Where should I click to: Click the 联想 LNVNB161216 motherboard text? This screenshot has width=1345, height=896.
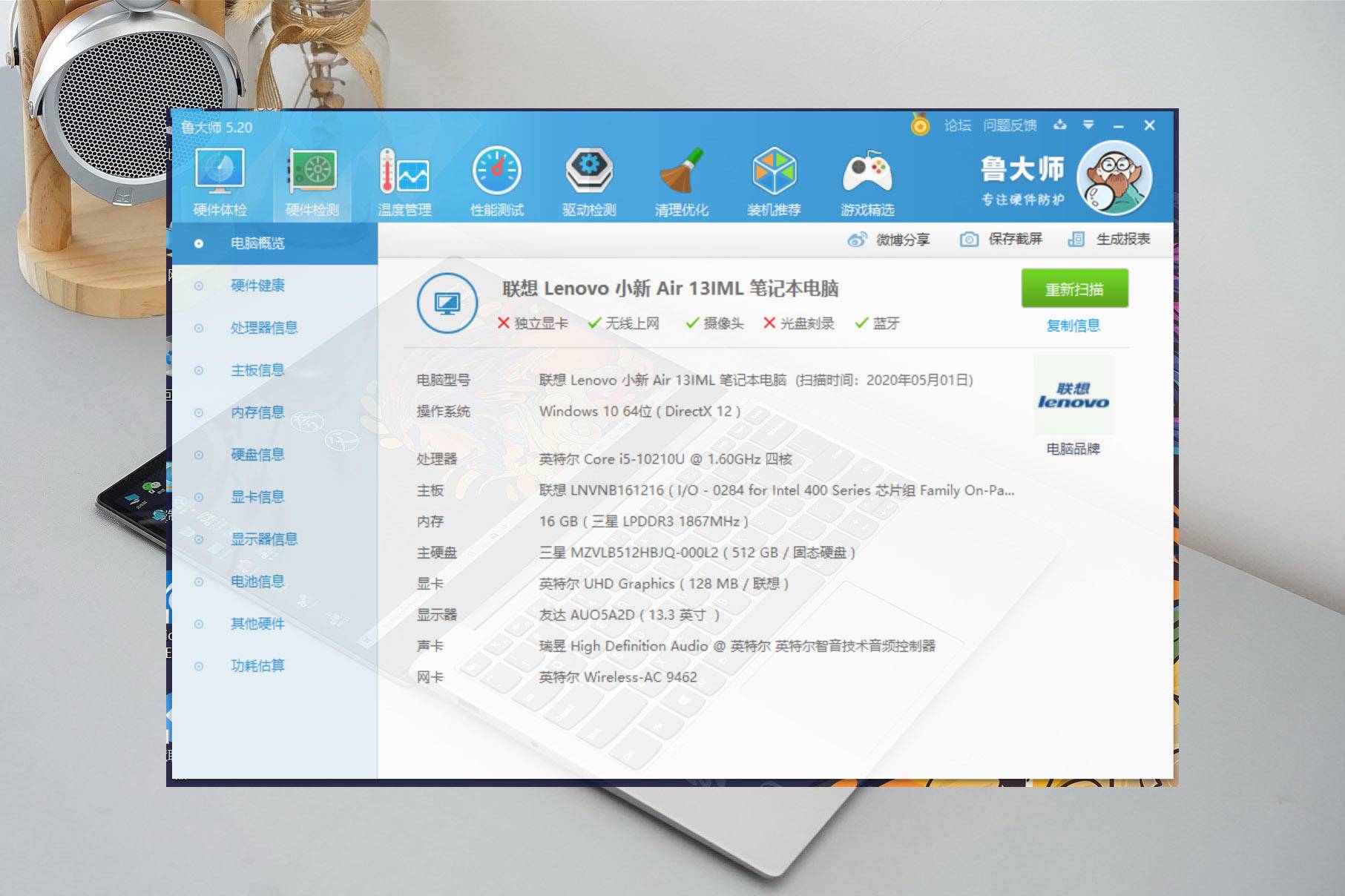tap(777, 490)
